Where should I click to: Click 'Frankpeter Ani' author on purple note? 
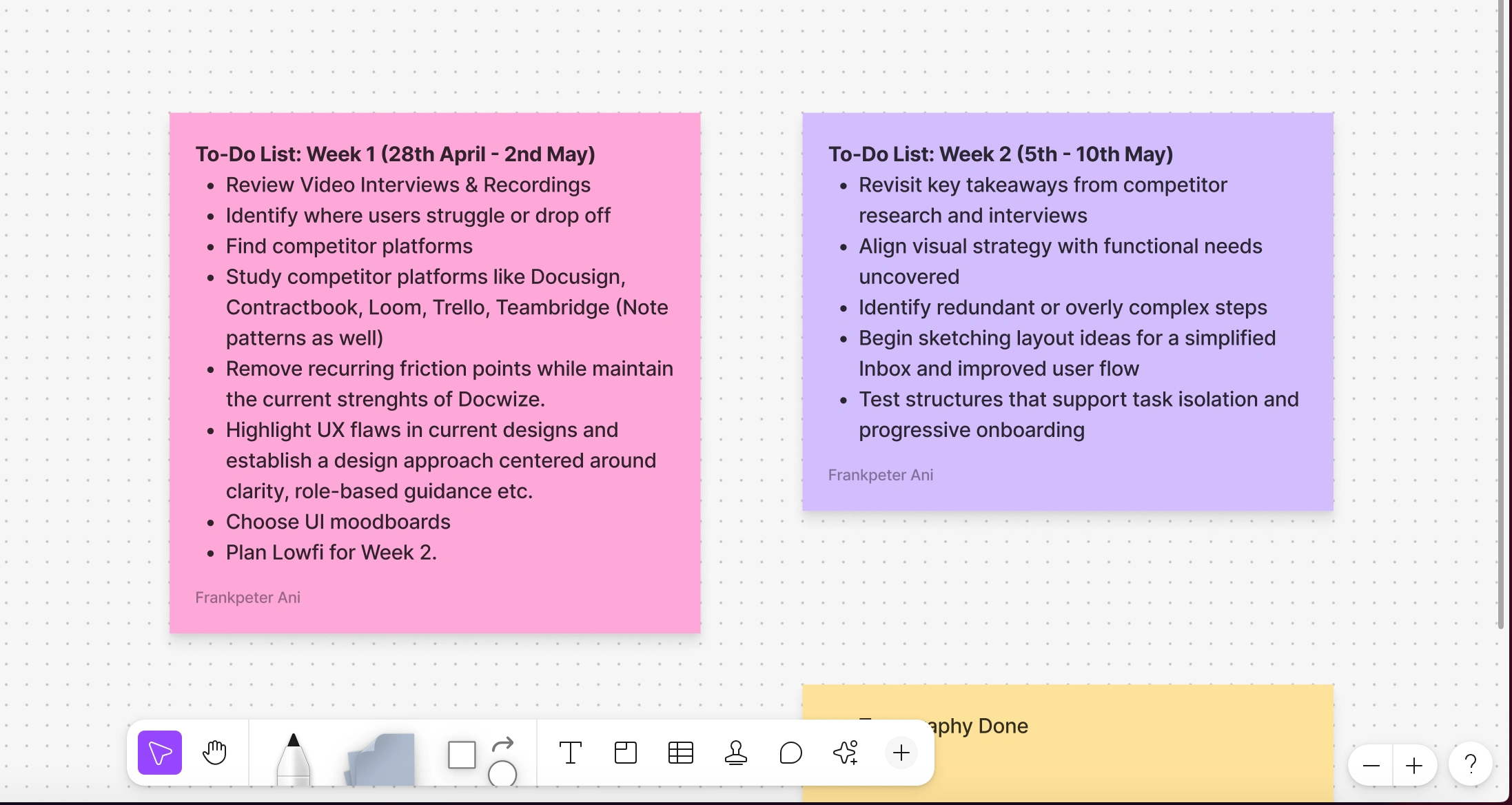point(881,475)
